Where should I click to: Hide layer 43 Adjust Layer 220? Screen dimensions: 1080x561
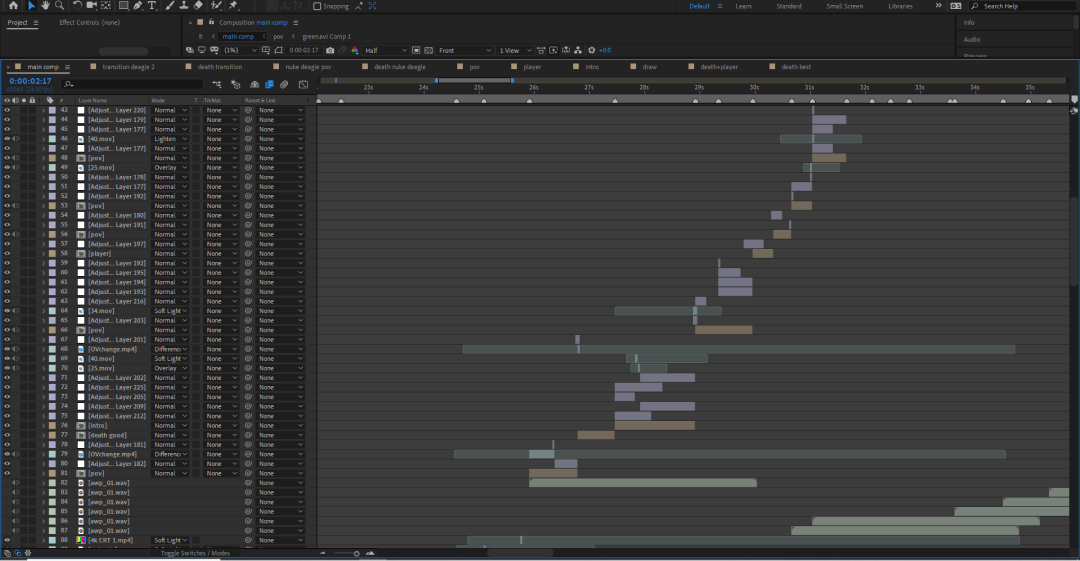(7, 110)
